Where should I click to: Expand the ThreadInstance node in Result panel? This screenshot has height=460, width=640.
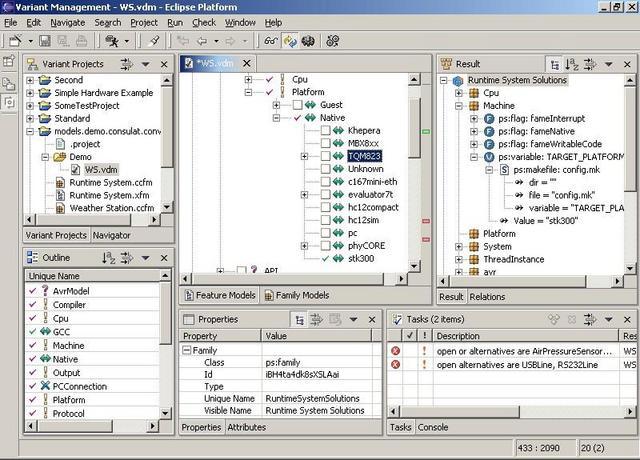pyautogui.click(x=459, y=260)
